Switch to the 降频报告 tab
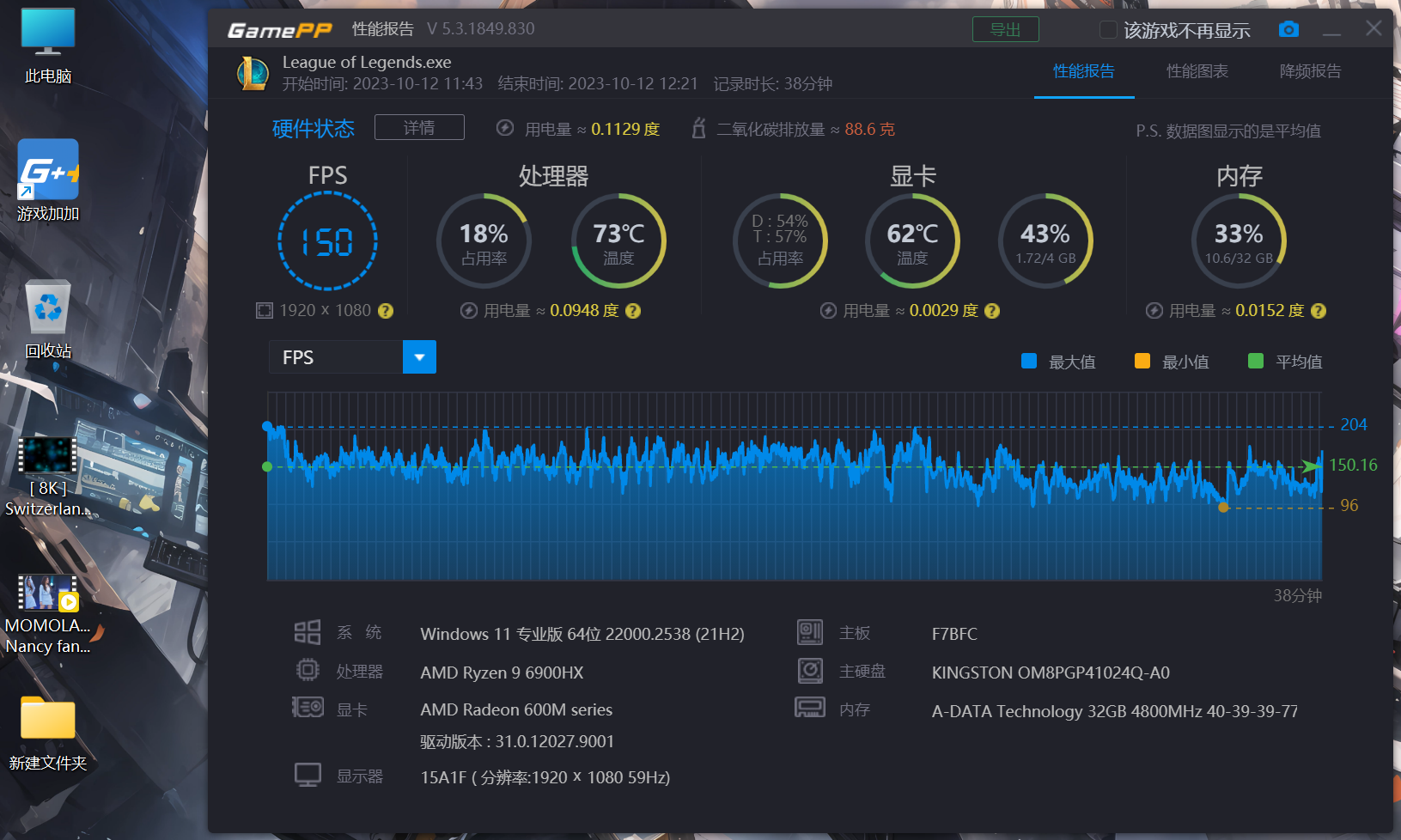The width and height of the screenshot is (1401, 840). 1311,71
